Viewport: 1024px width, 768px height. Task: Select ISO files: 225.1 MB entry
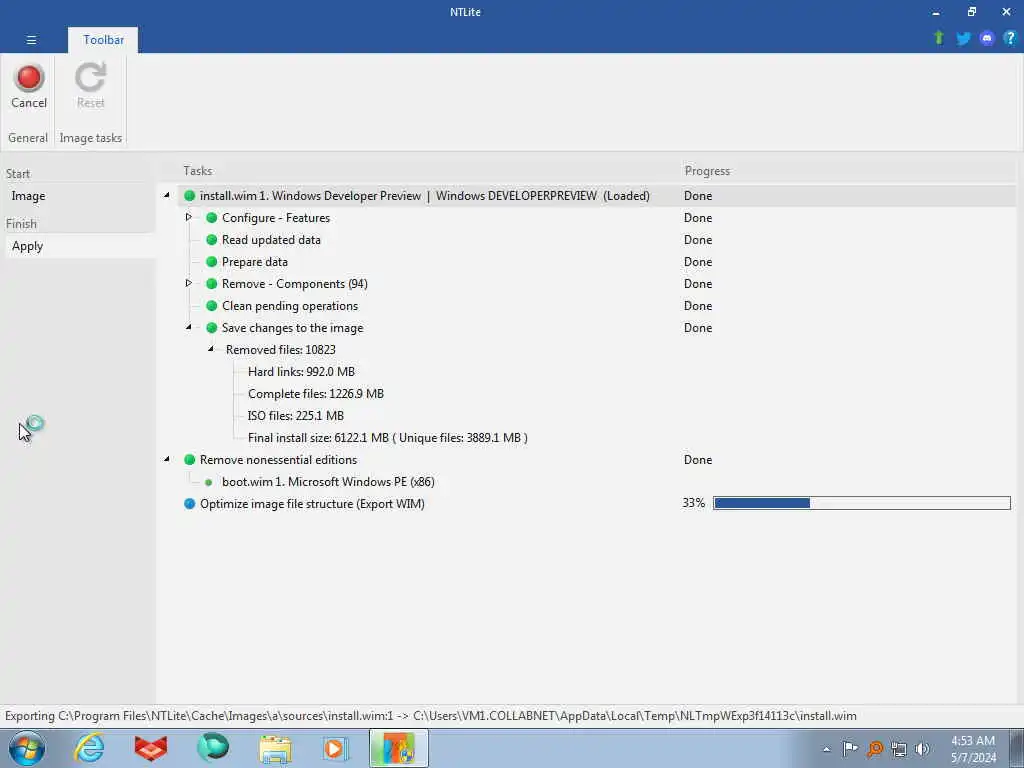[x=295, y=416]
